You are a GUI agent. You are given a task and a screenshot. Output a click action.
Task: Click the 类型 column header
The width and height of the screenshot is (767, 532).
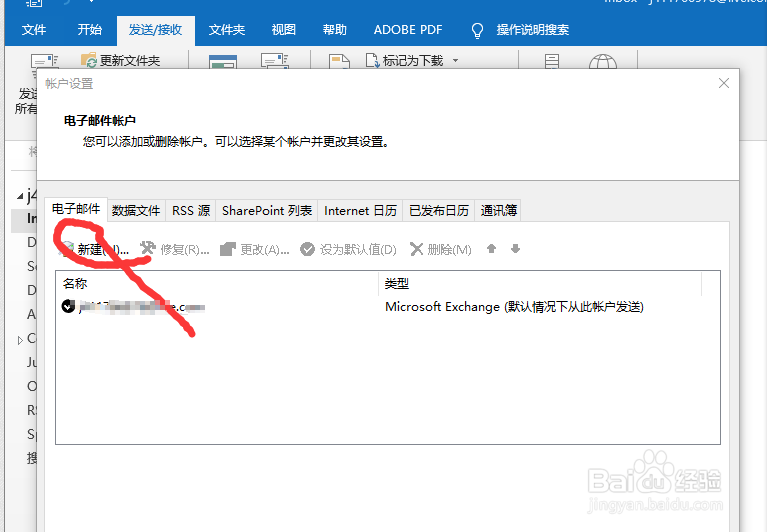click(x=540, y=284)
